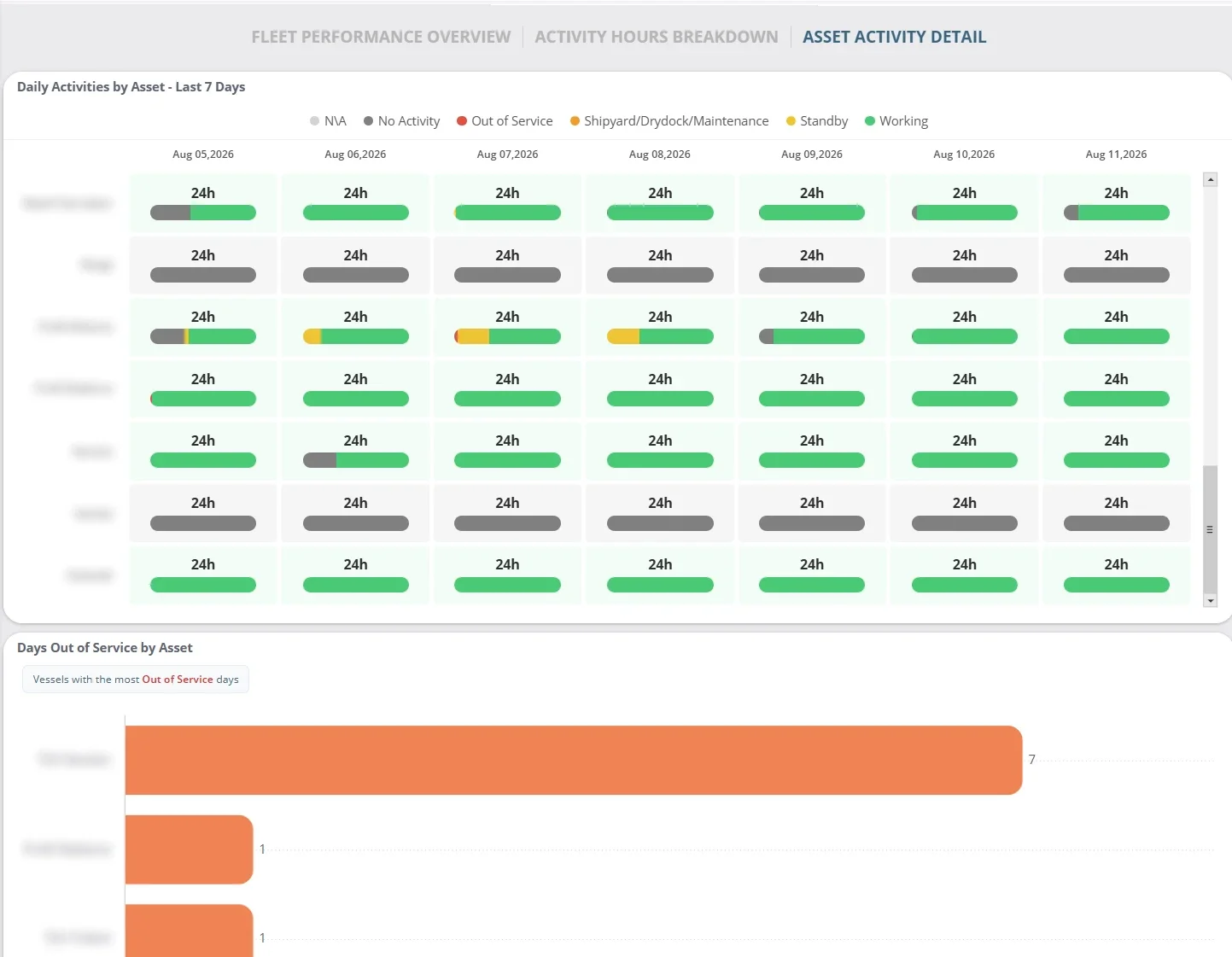Toggle the Standby legend item
Image resolution: width=1232 pixels, height=957 pixels.
[x=817, y=121]
